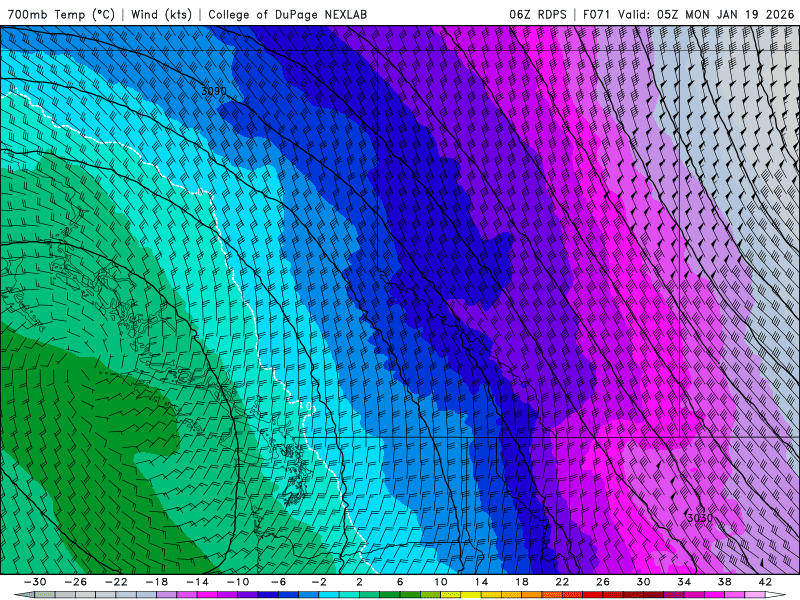Click the 3030 height contour label
800x600 pixels.
point(700,518)
